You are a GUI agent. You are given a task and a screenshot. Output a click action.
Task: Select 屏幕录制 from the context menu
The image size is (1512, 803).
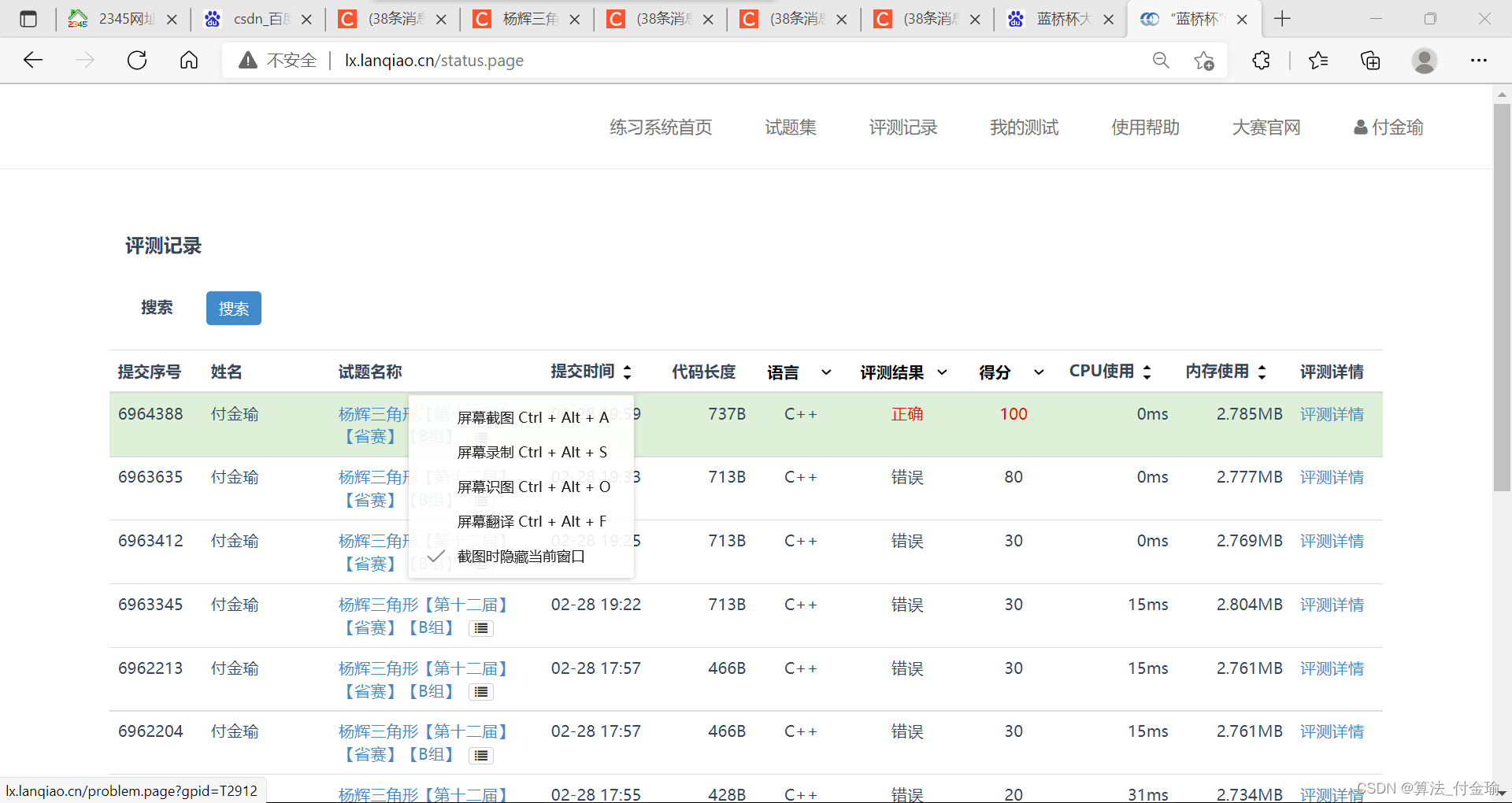pos(532,452)
